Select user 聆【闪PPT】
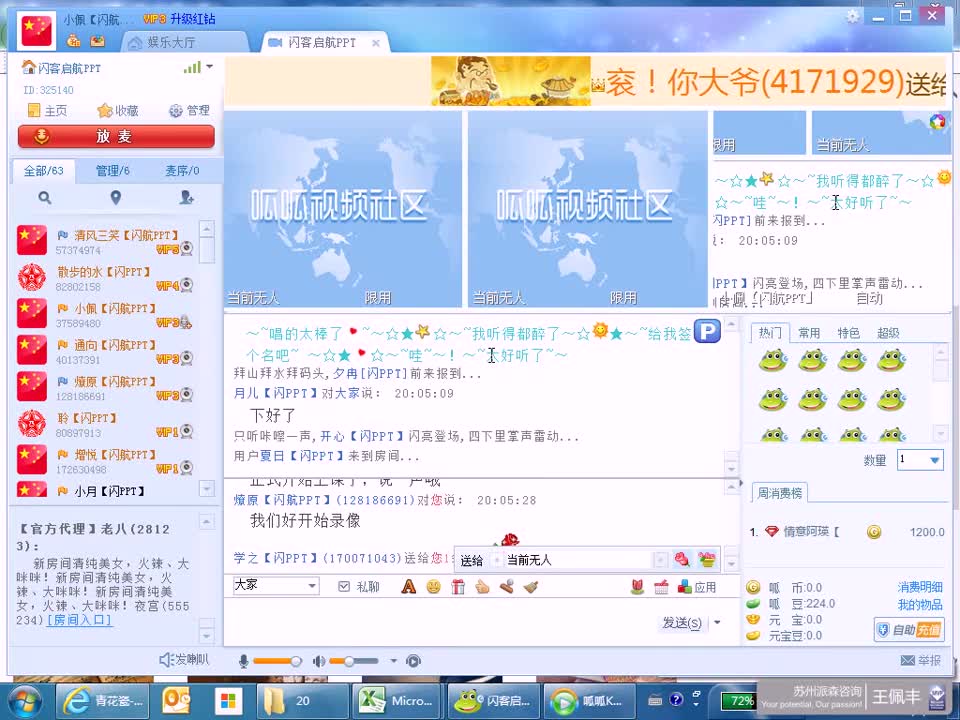Screen dimensions: 960x720 (105, 424)
